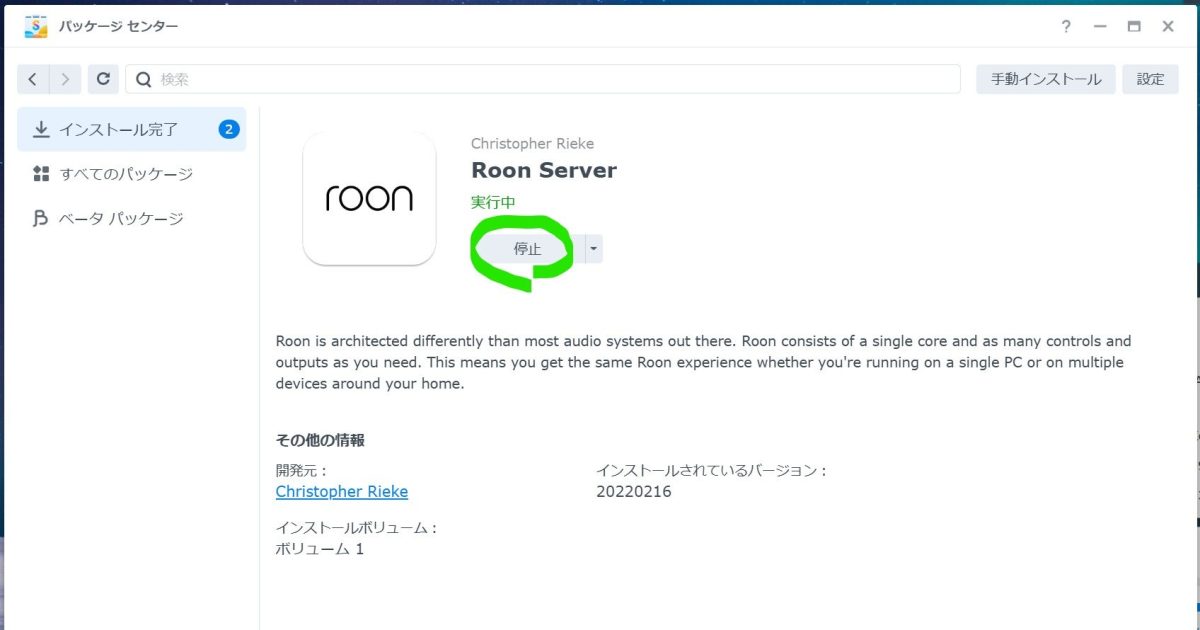
Task: Click the magnifier icon in the search bar
Action: [x=144, y=79]
